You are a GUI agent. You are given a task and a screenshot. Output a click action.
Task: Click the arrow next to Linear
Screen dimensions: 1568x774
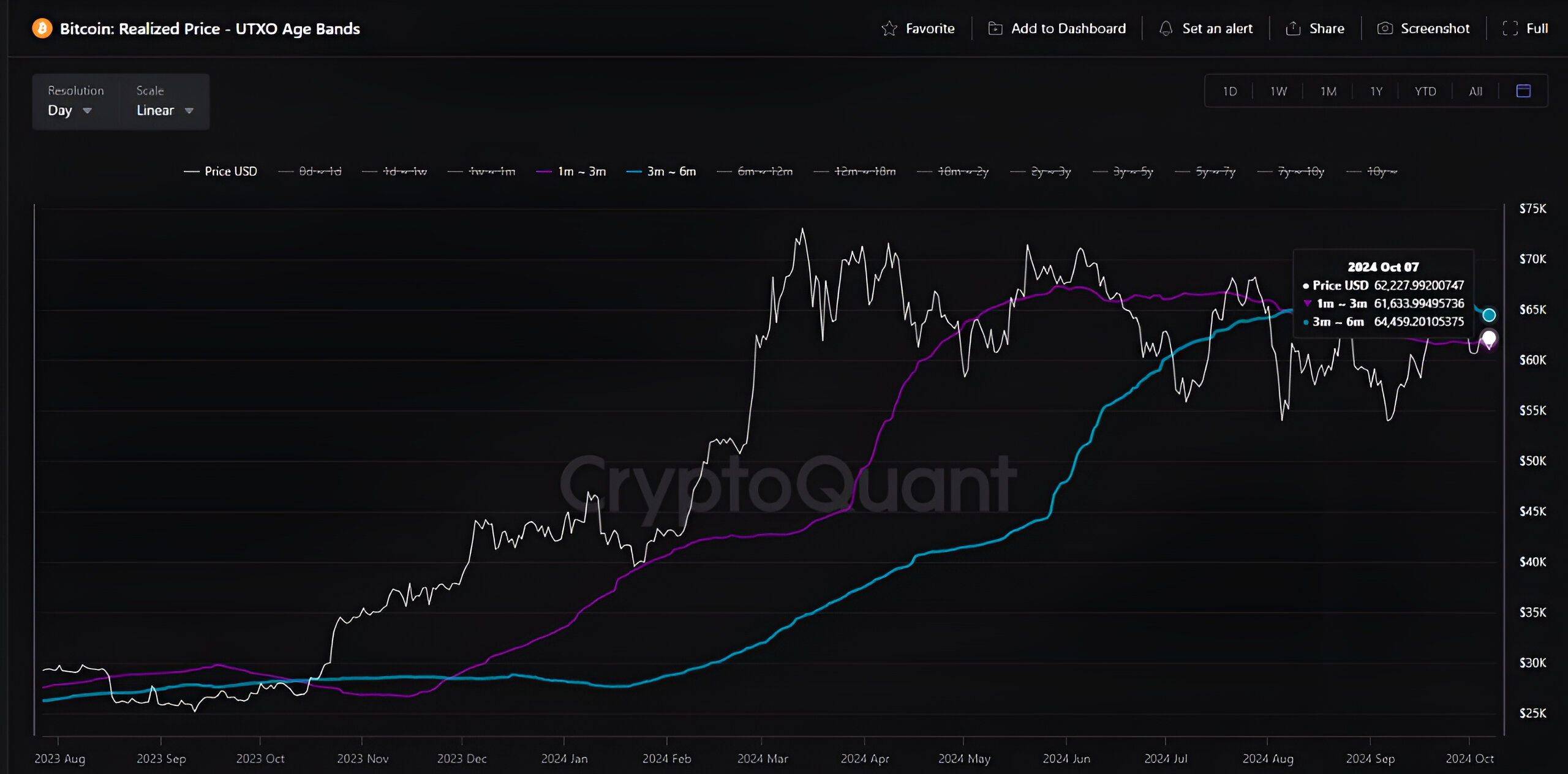pyautogui.click(x=189, y=111)
